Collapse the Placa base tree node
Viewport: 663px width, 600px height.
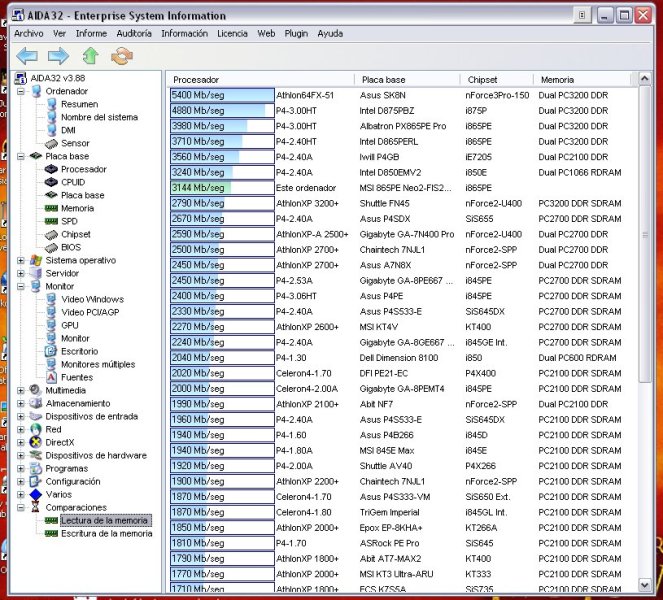[x=20, y=156]
